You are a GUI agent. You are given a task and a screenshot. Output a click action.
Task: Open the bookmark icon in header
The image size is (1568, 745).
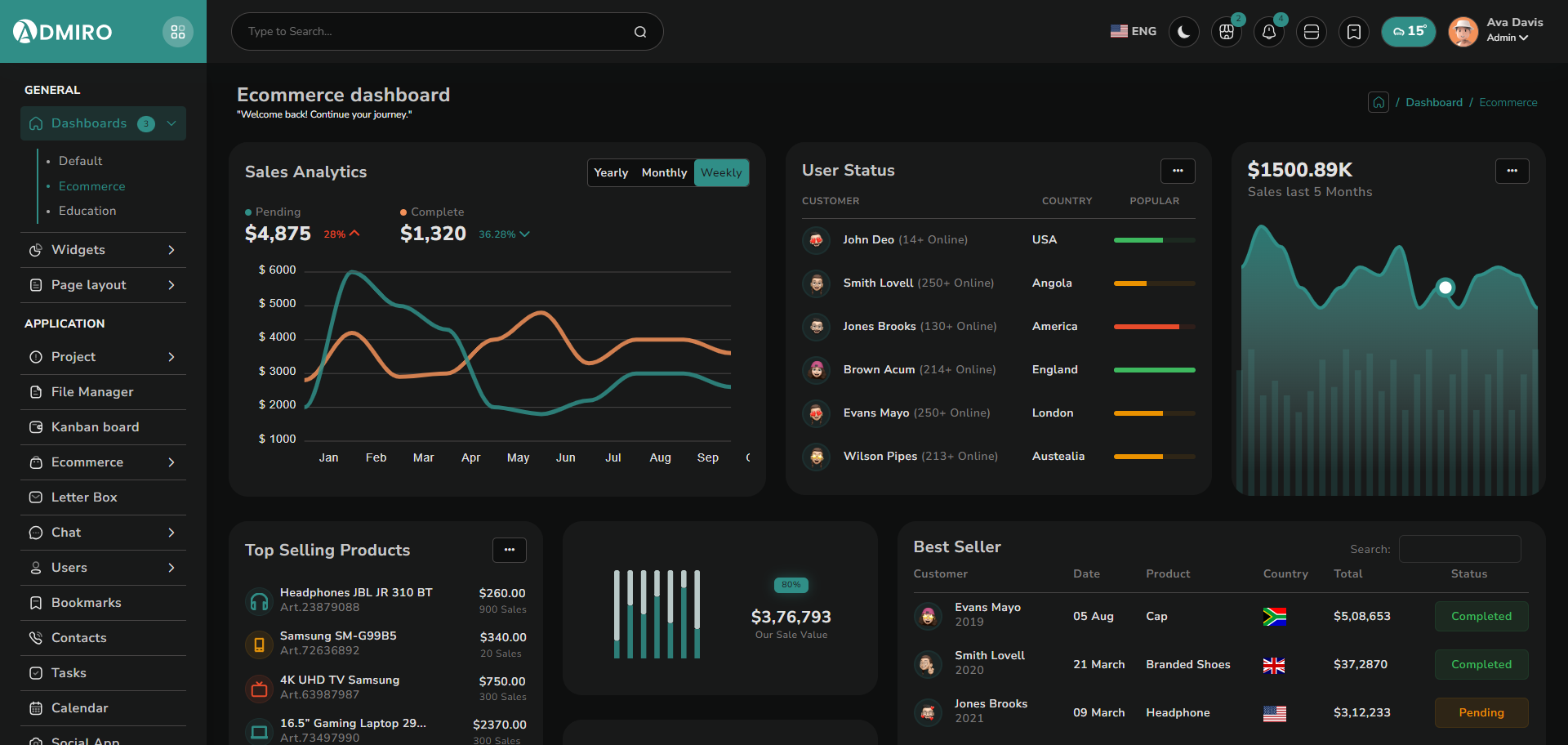point(1353,32)
